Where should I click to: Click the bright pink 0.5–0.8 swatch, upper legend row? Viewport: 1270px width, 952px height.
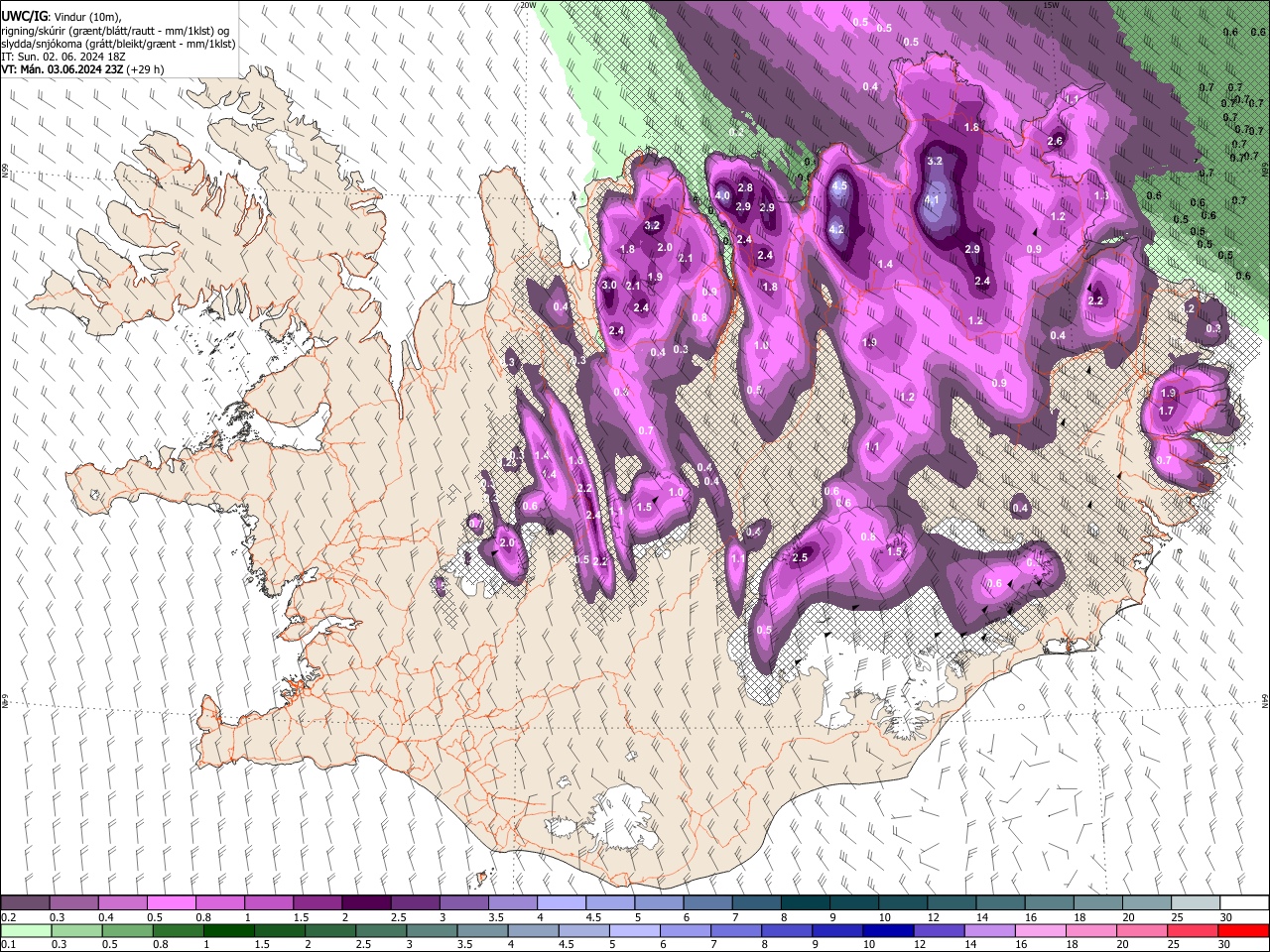tap(171, 903)
